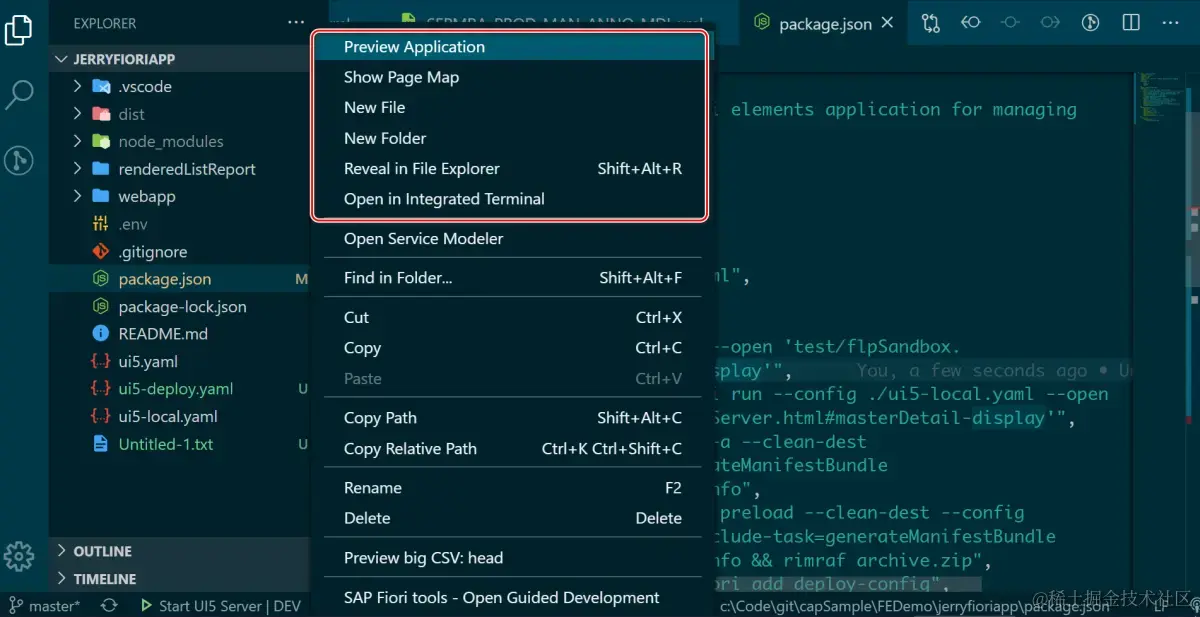Click the middle commit navigation icon
1200x617 pixels.
pyautogui.click(x=1010, y=22)
